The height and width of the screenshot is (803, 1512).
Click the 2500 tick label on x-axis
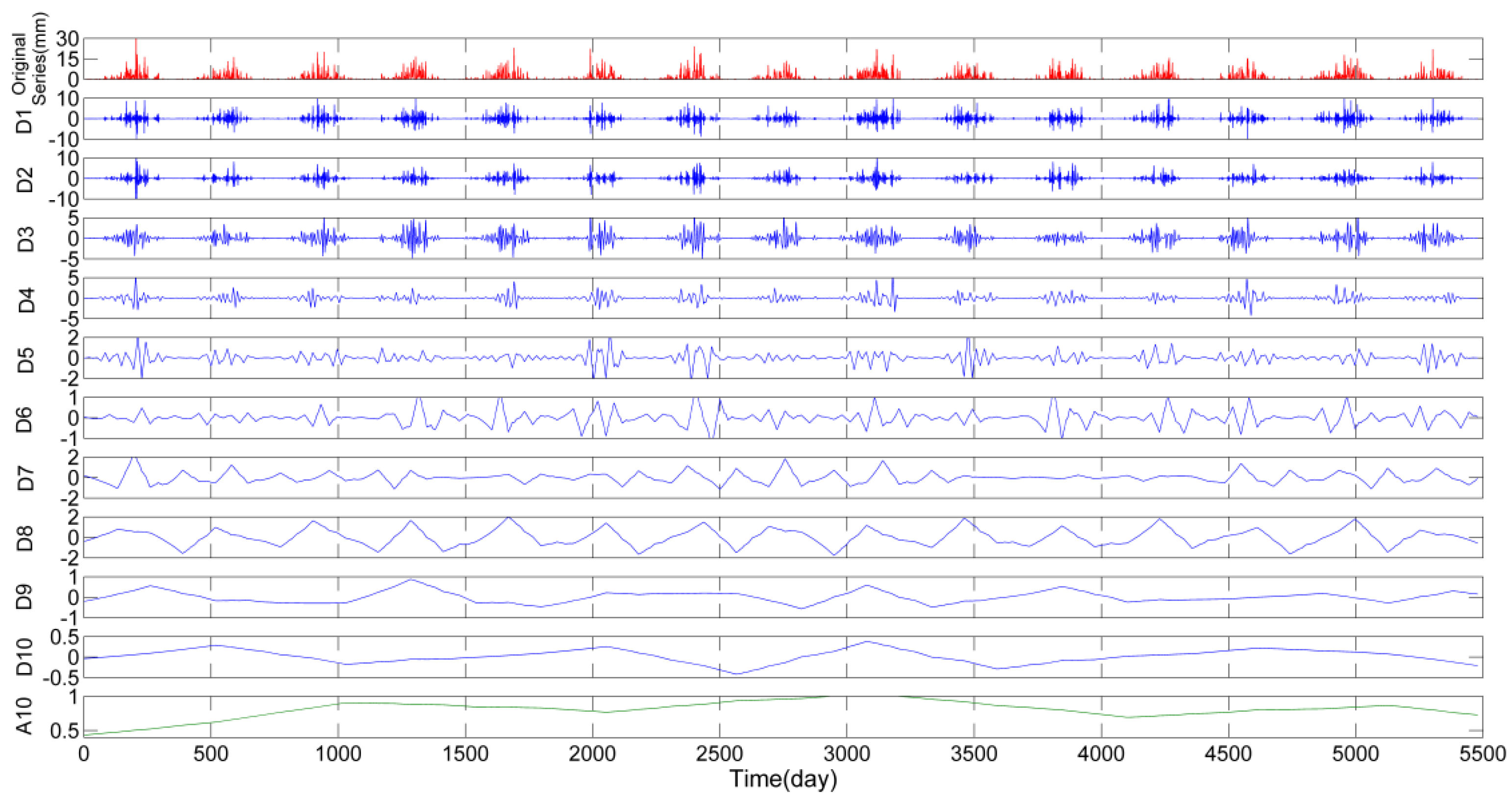click(719, 753)
